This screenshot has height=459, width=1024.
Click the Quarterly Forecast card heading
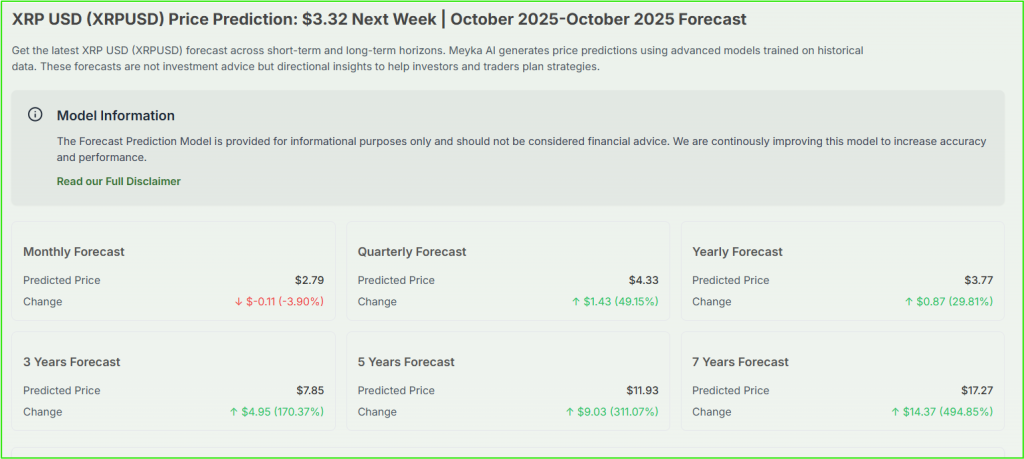(412, 252)
